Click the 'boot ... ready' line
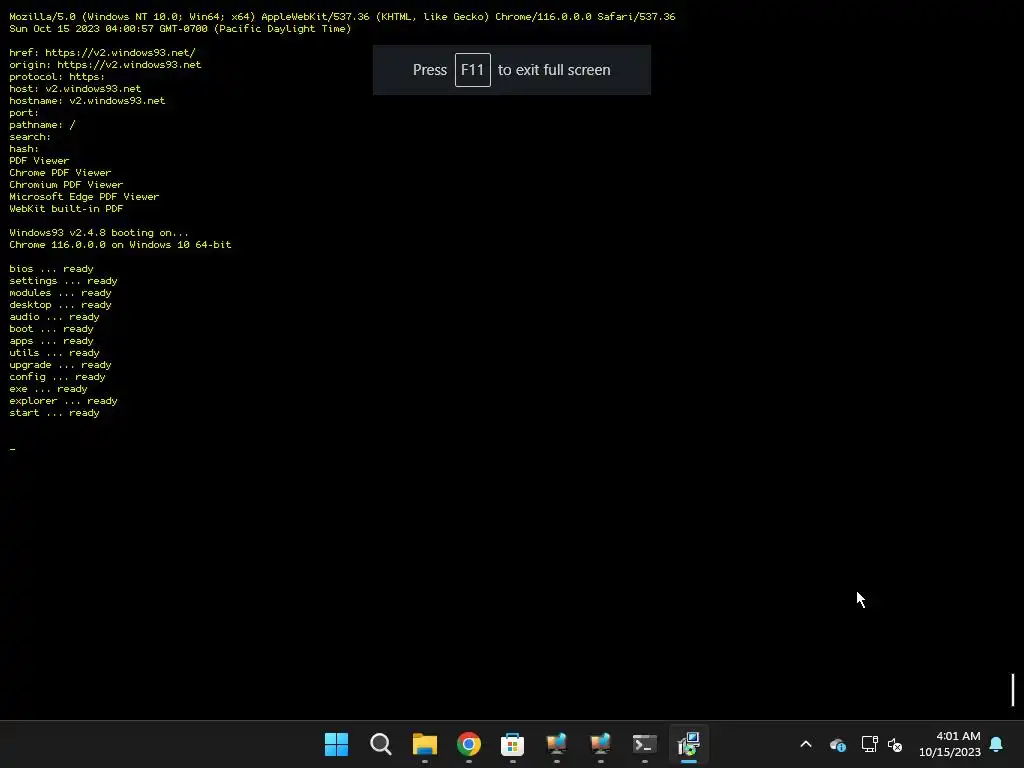This screenshot has height=768, width=1024. tap(51, 329)
